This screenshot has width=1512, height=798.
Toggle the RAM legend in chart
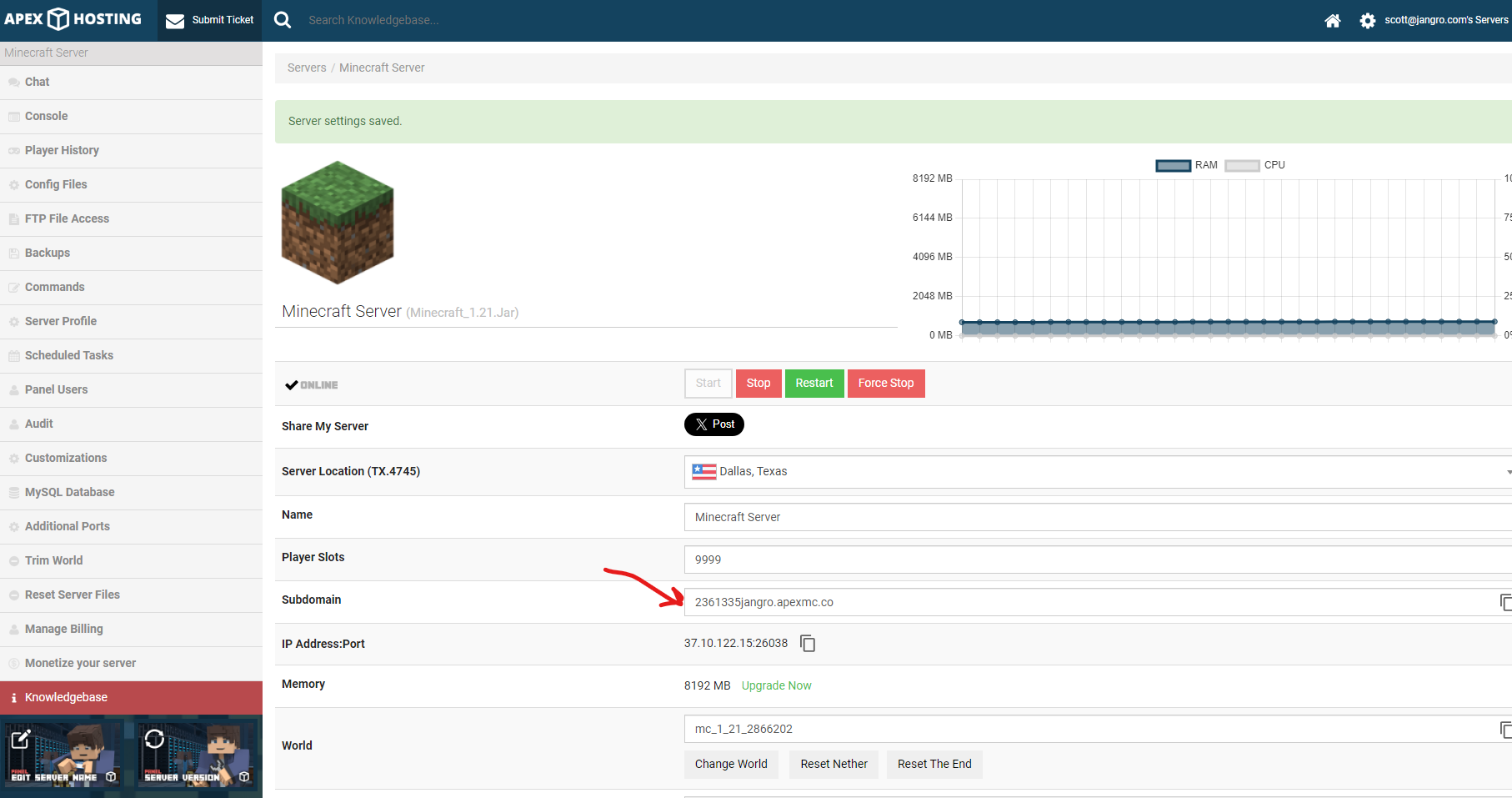pyautogui.click(x=1187, y=165)
